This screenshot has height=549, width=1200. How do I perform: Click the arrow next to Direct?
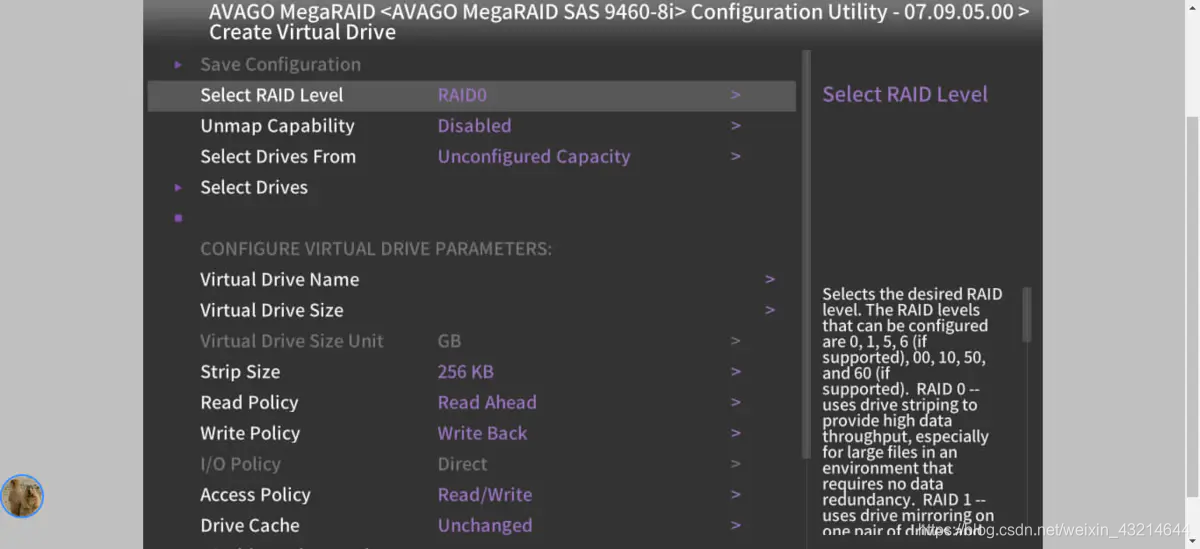tap(736, 464)
